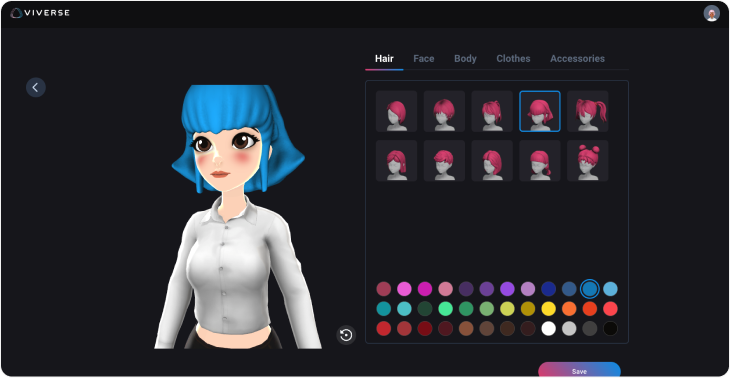This screenshot has height=378, width=730.
Task: Choose the dusty rose swatch starting the color palette
Action: (384, 289)
